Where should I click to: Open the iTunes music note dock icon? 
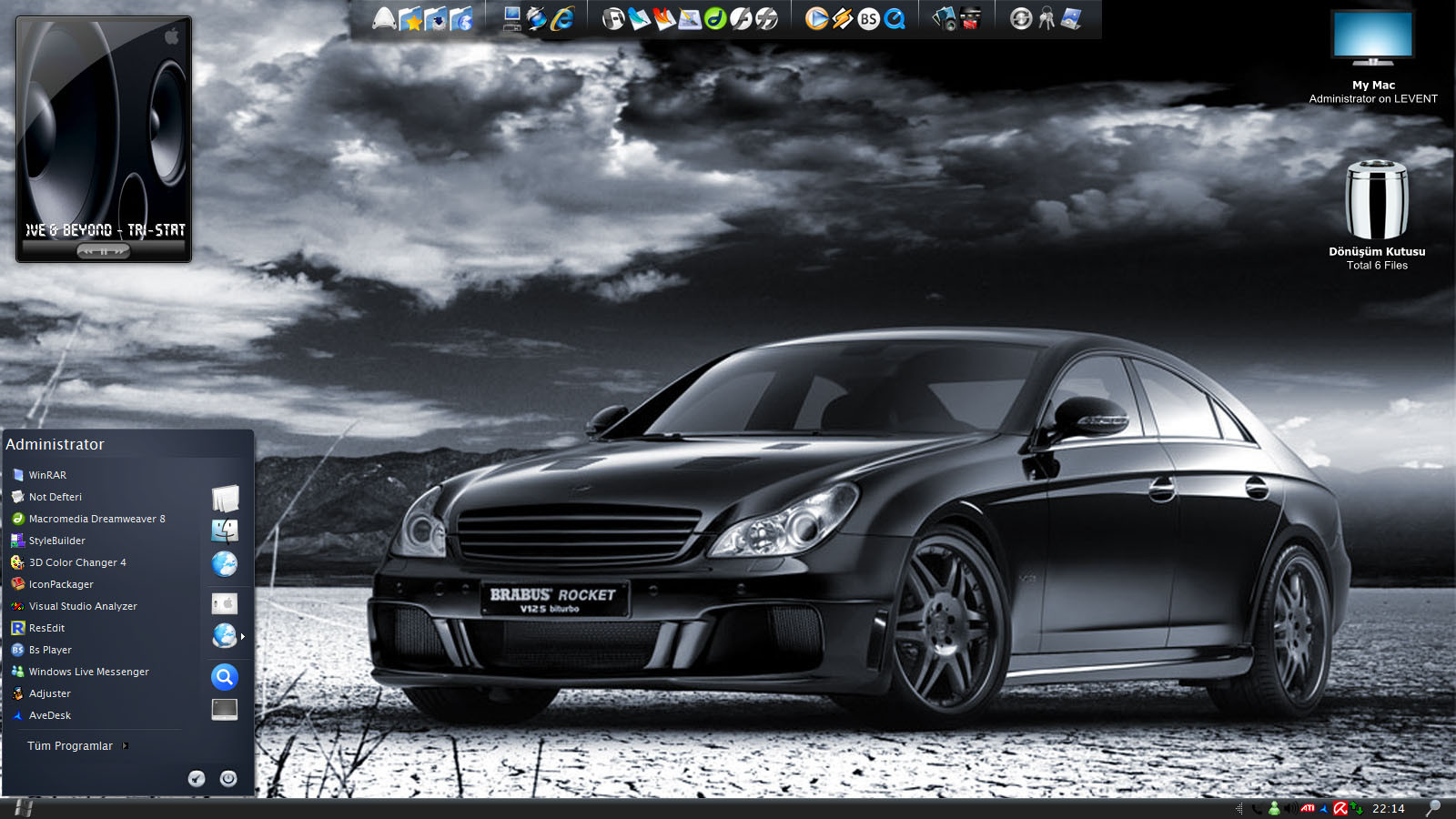point(613,18)
